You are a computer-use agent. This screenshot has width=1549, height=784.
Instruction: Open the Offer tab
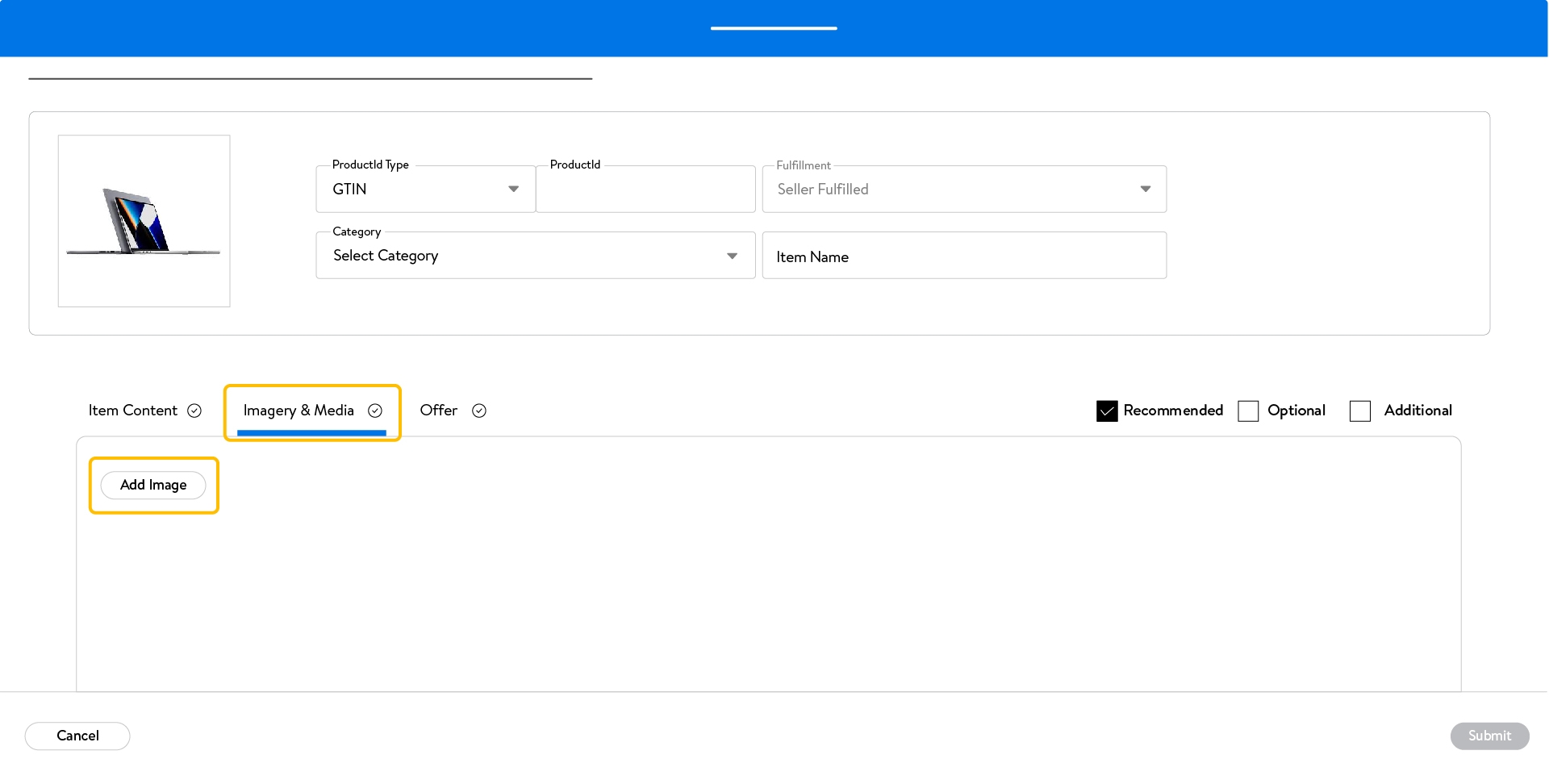(453, 411)
